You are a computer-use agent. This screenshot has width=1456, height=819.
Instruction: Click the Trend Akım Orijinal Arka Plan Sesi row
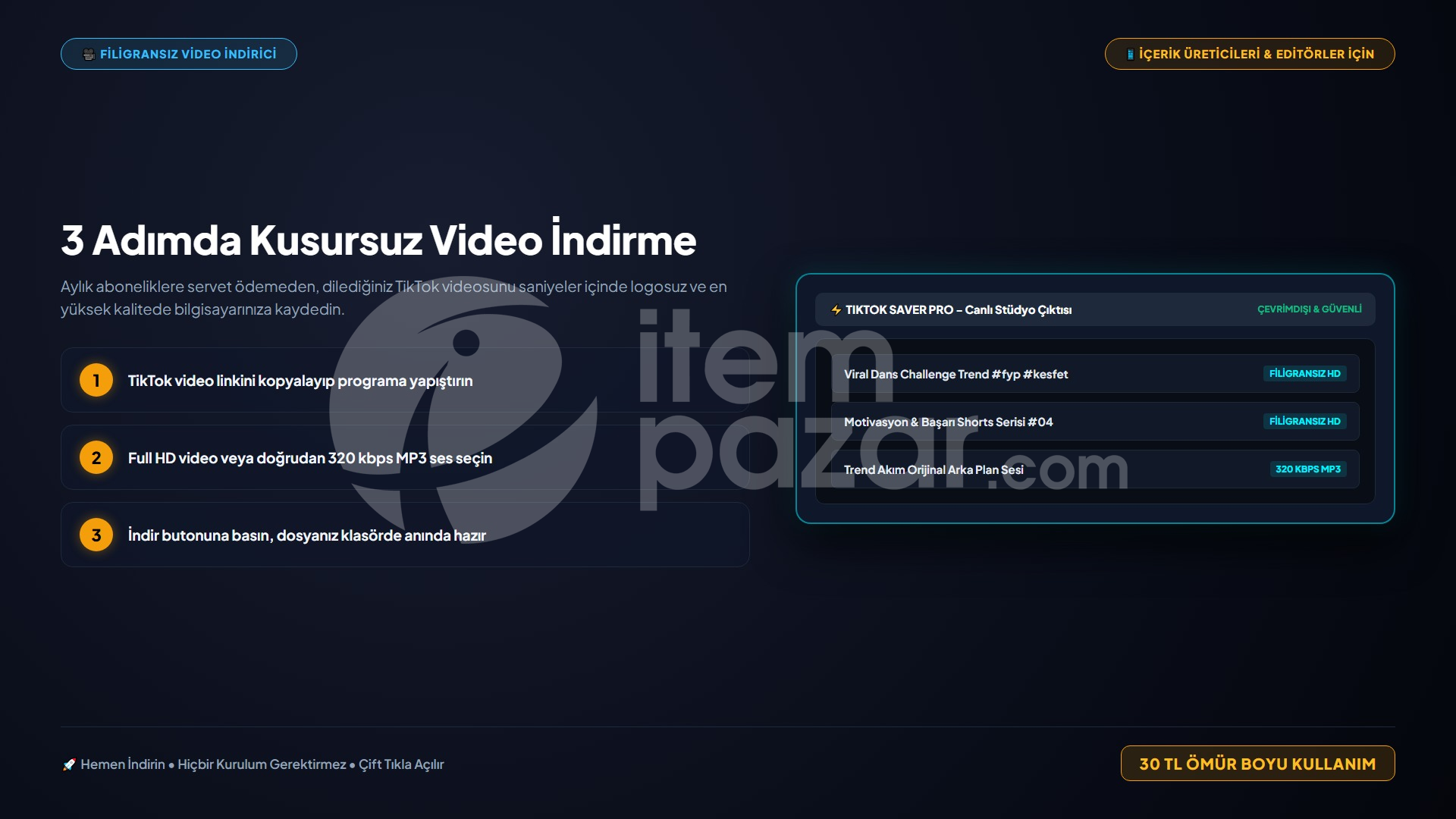coord(1095,469)
